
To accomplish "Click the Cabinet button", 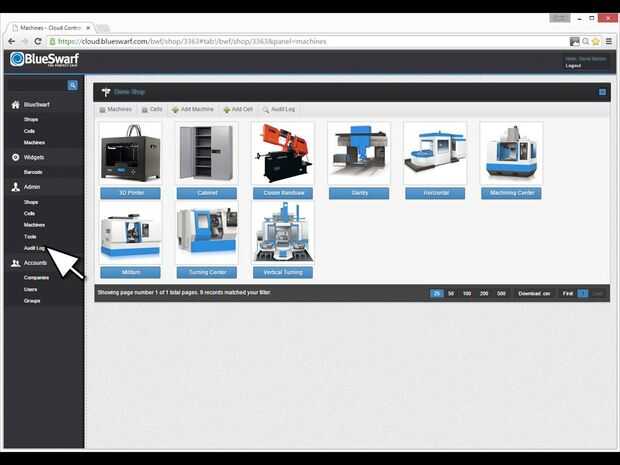I will (207, 193).
